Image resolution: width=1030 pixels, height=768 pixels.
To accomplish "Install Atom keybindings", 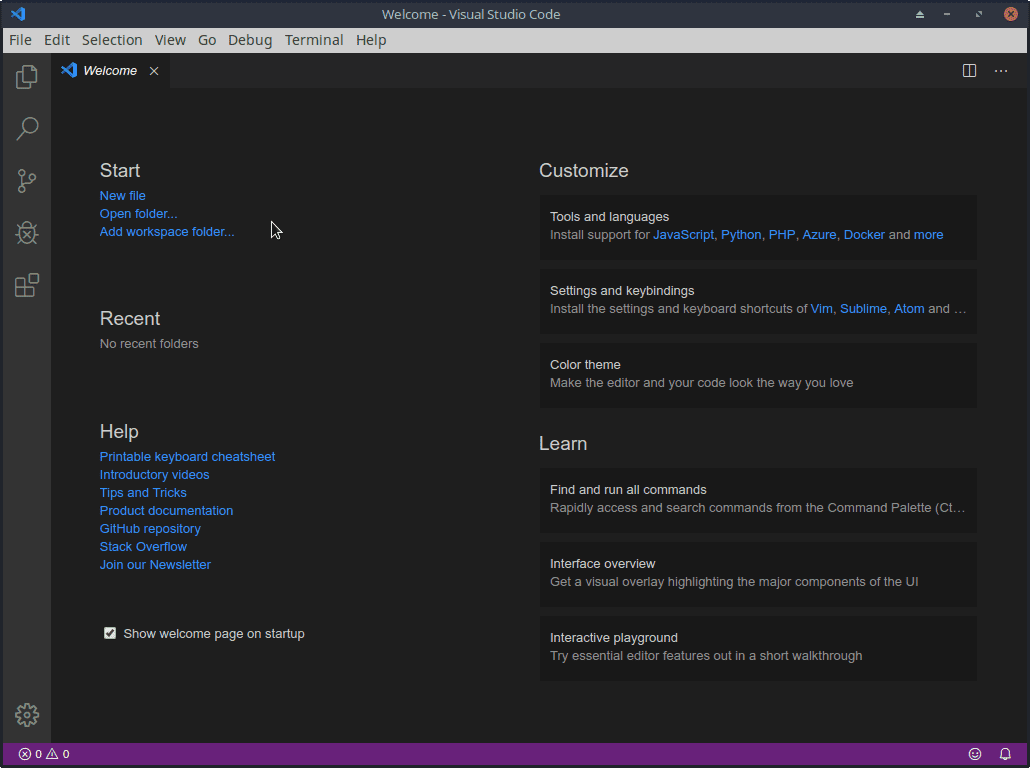I will (909, 309).
